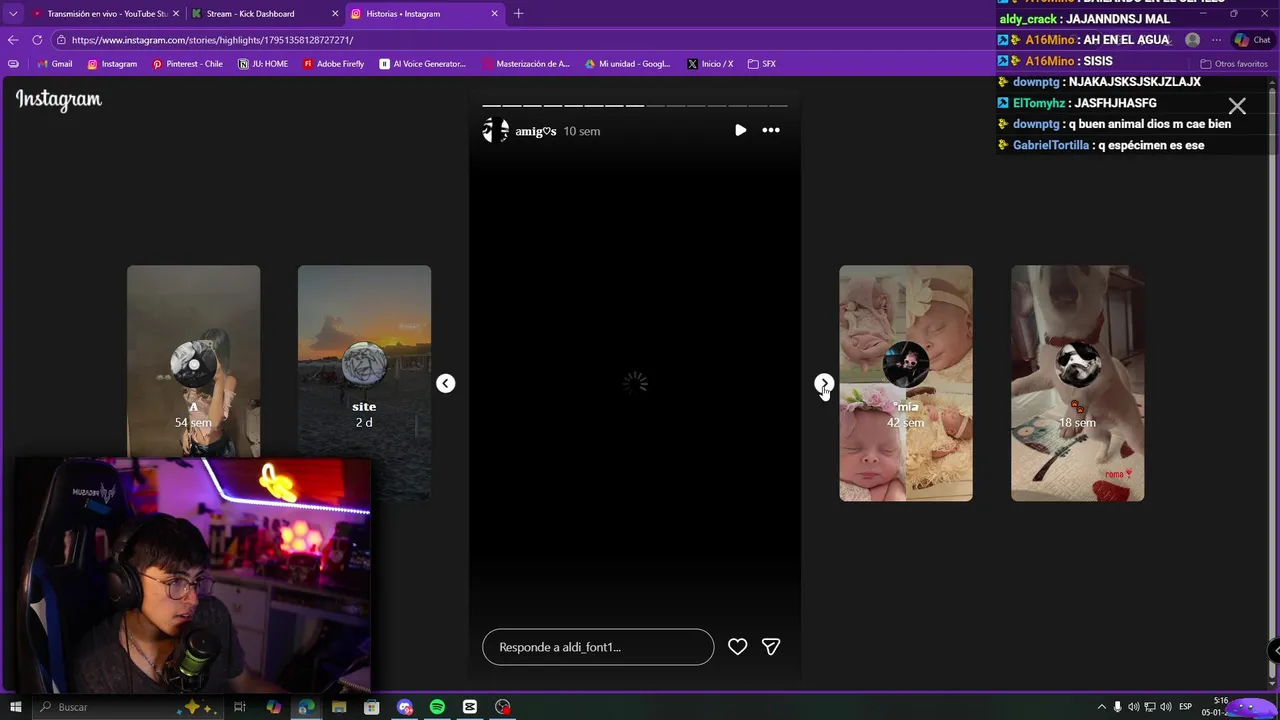Click the story progress bar segments
Screen dimensions: 1280x720
click(635, 105)
